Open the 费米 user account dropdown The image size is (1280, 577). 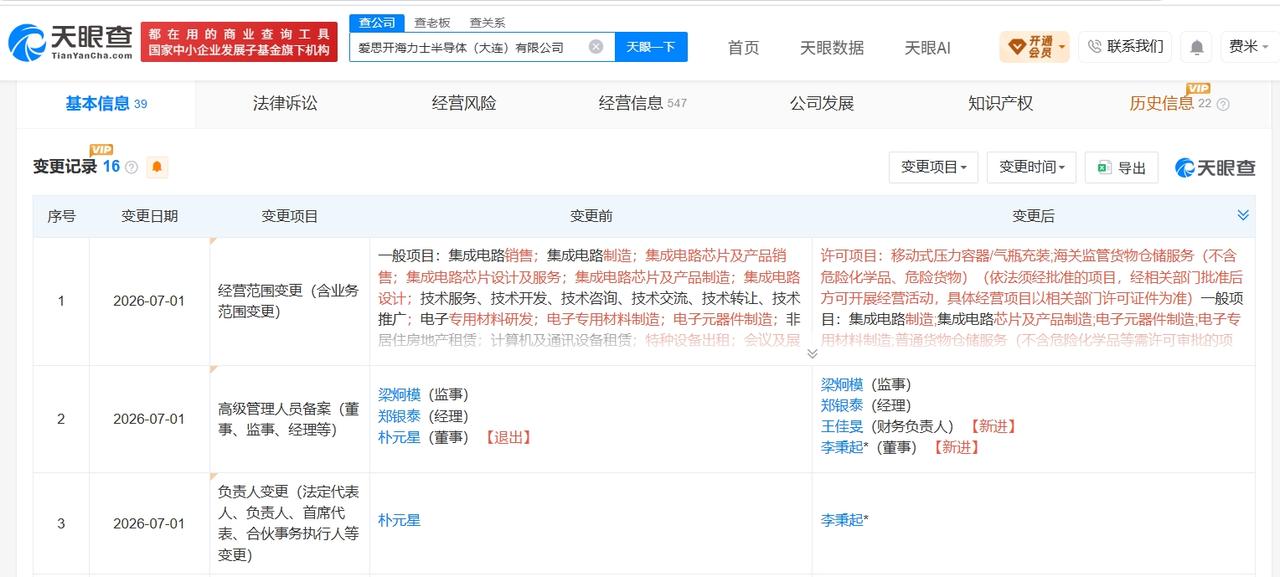point(1248,46)
